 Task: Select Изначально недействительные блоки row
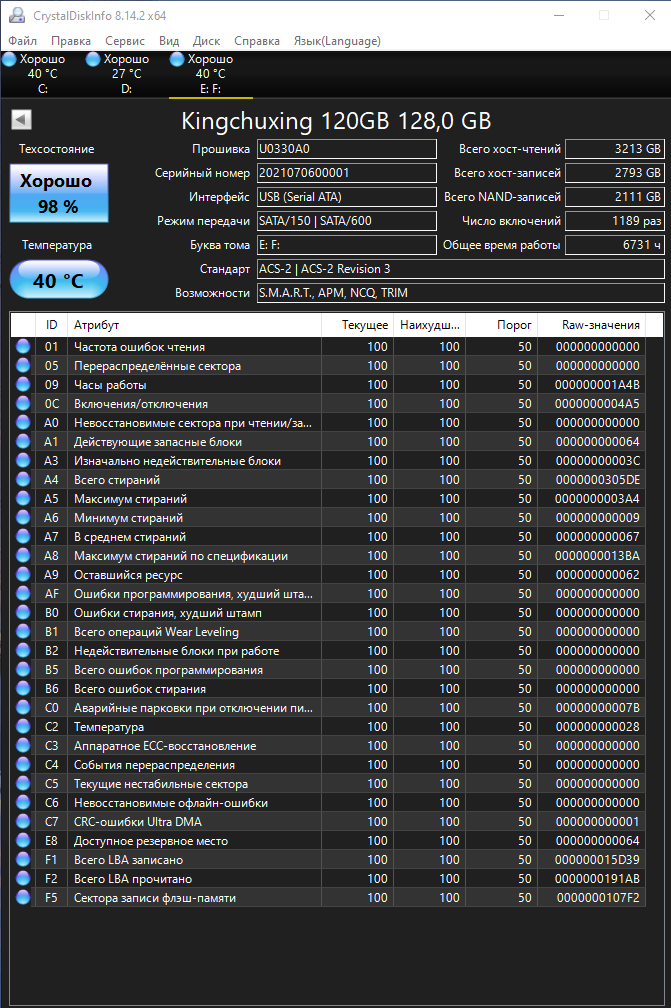pyautogui.click(x=328, y=460)
